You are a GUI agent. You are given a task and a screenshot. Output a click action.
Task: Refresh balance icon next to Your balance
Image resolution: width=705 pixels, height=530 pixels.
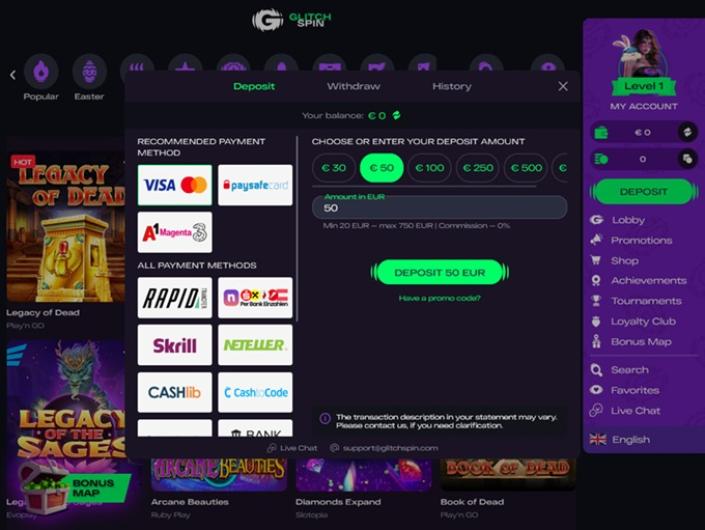396,116
